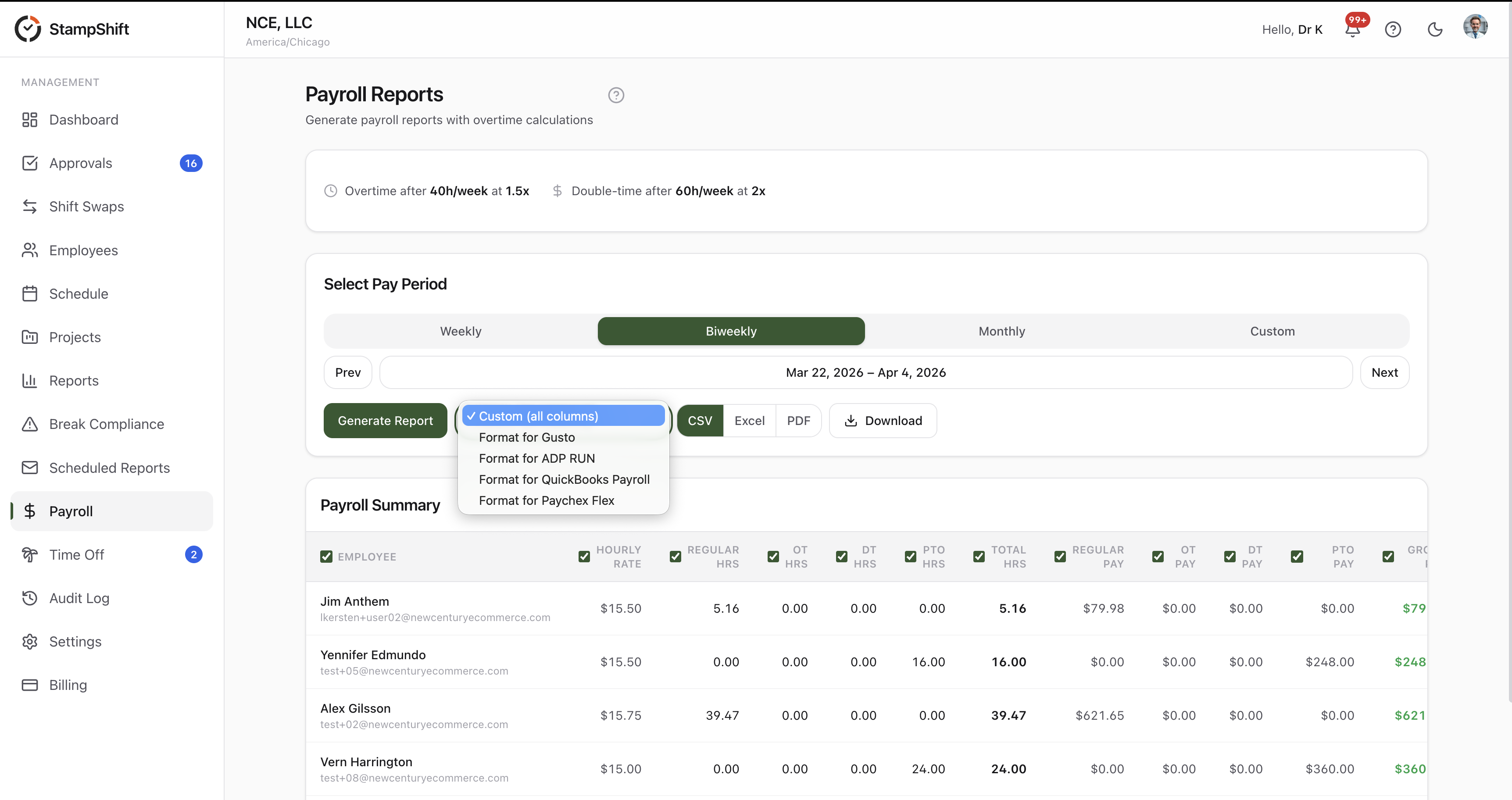Open the notifications bell icon

pyautogui.click(x=1352, y=29)
